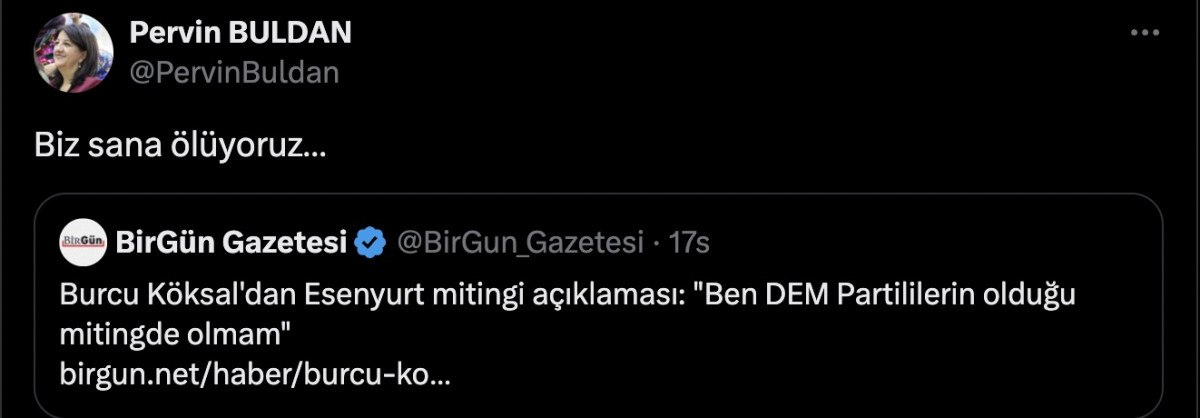Click "Burcu Köksal'dan" in the quoted headline
Image resolution: width=1200 pixels, height=418 pixels.
[158, 296]
